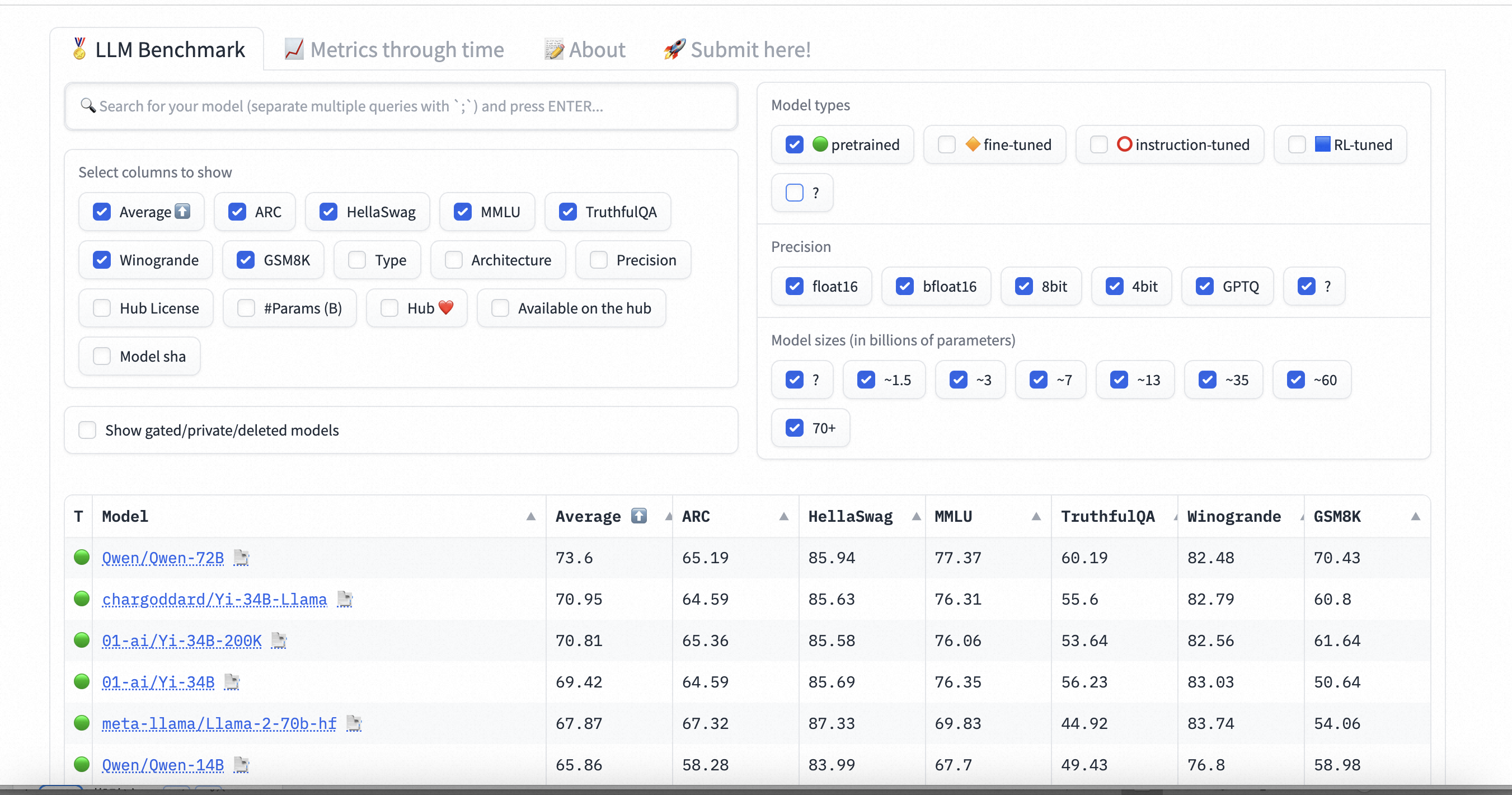The height and width of the screenshot is (795, 1512).
Task: Toggle the ~3 model size filter
Action: 959,380
